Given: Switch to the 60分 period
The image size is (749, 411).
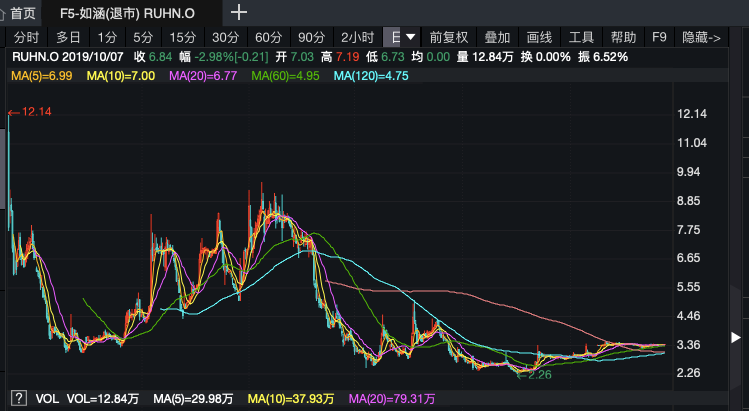Looking at the screenshot, I should [x=269, y=38].
